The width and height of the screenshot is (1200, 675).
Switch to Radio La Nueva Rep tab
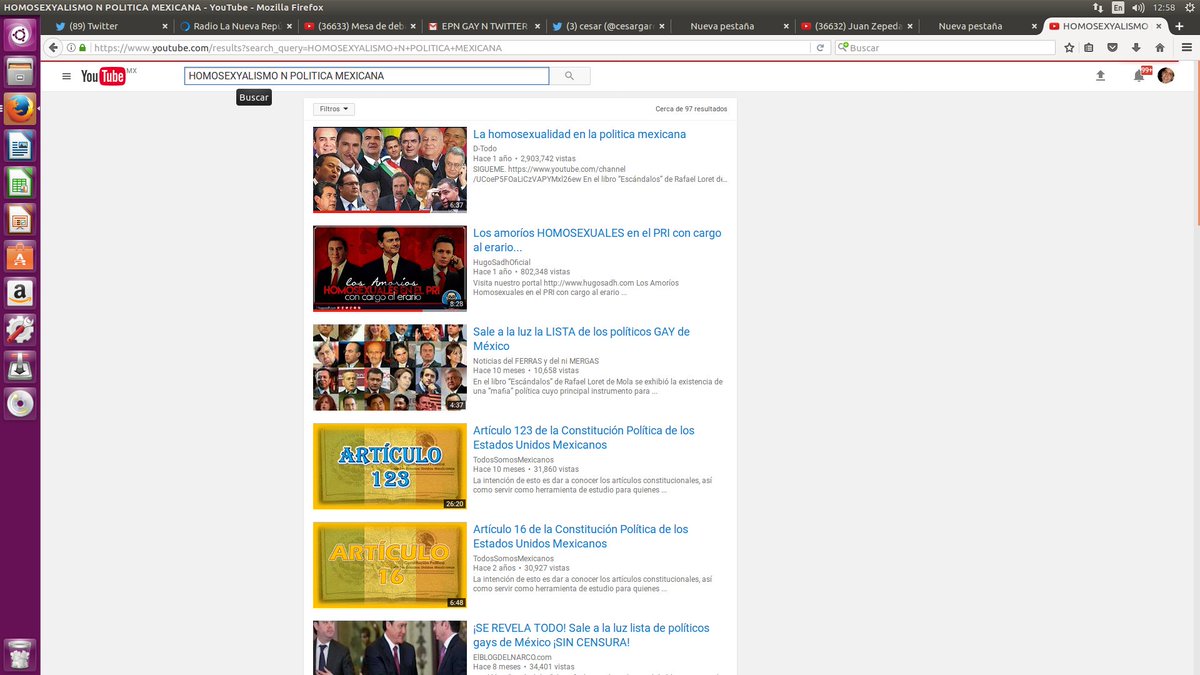237,26
